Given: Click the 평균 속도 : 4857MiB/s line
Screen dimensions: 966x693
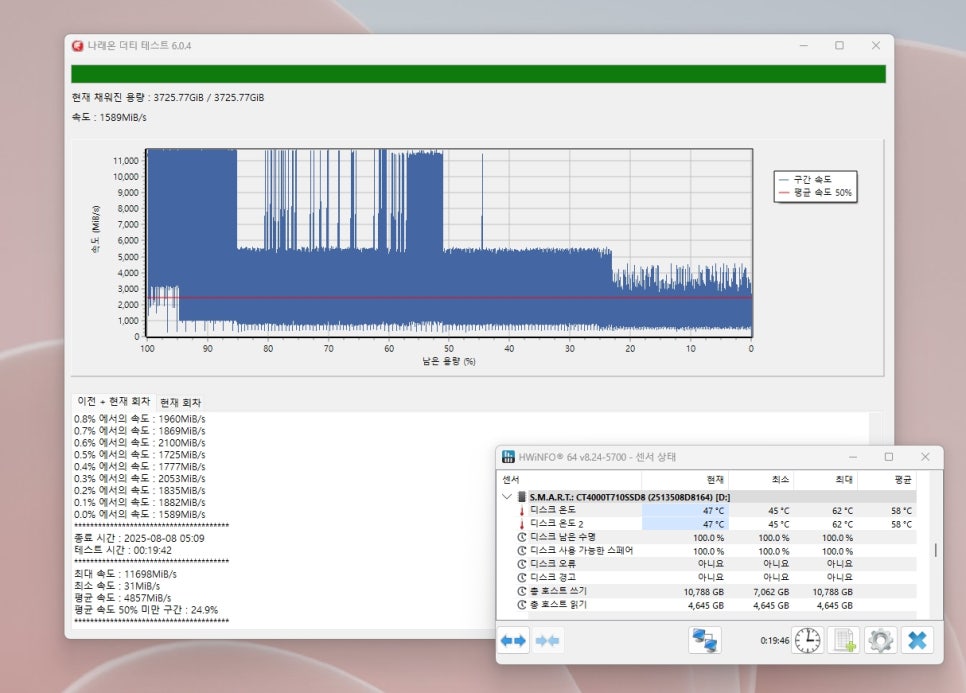Looking at the screenshot, I should coord(123,598).
